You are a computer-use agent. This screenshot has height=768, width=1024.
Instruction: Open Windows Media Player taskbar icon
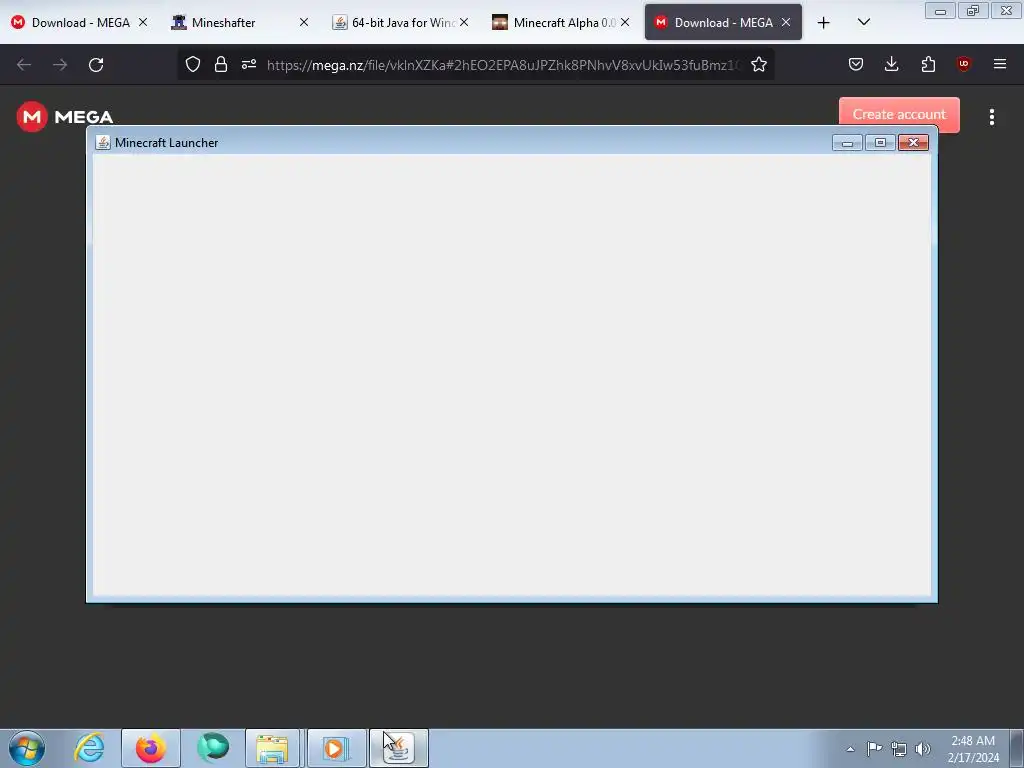pyautogui.click(x=336, y=748)
